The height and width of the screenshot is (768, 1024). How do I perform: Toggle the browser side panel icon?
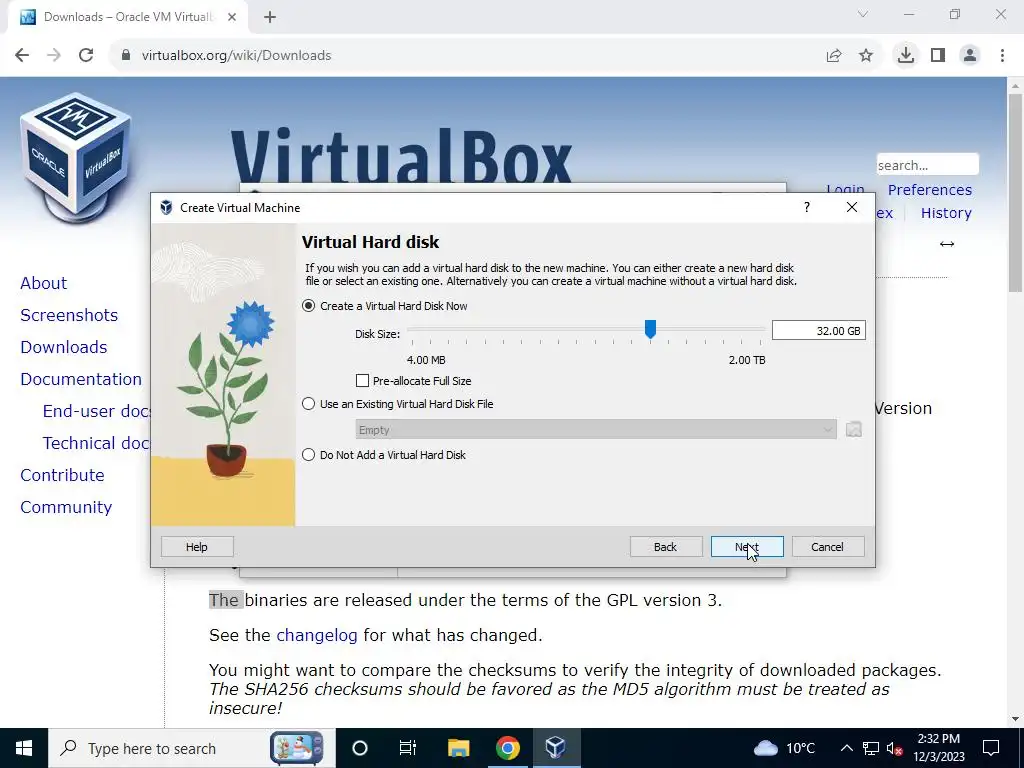click(x=938, y=56)
